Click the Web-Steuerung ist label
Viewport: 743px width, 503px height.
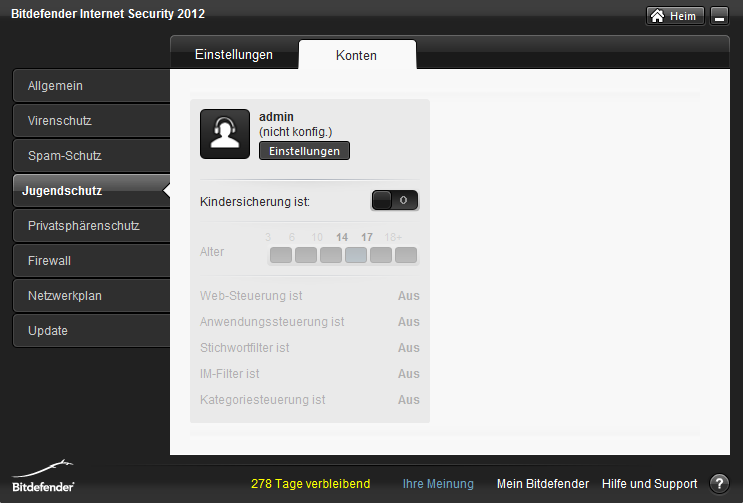click(251, 296)
